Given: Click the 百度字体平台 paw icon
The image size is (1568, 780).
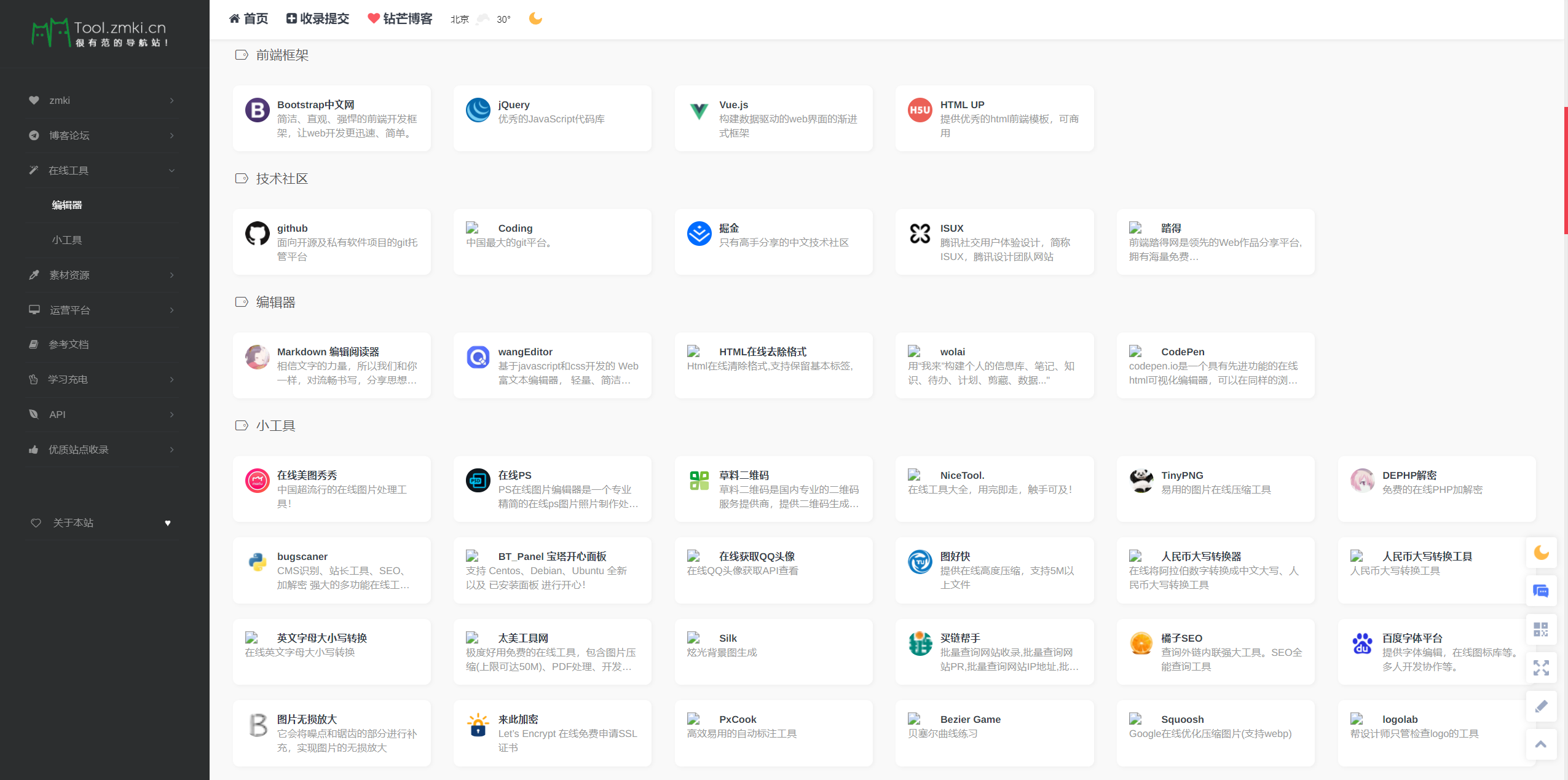Looking at the screenshot, I should point(1362,644).
